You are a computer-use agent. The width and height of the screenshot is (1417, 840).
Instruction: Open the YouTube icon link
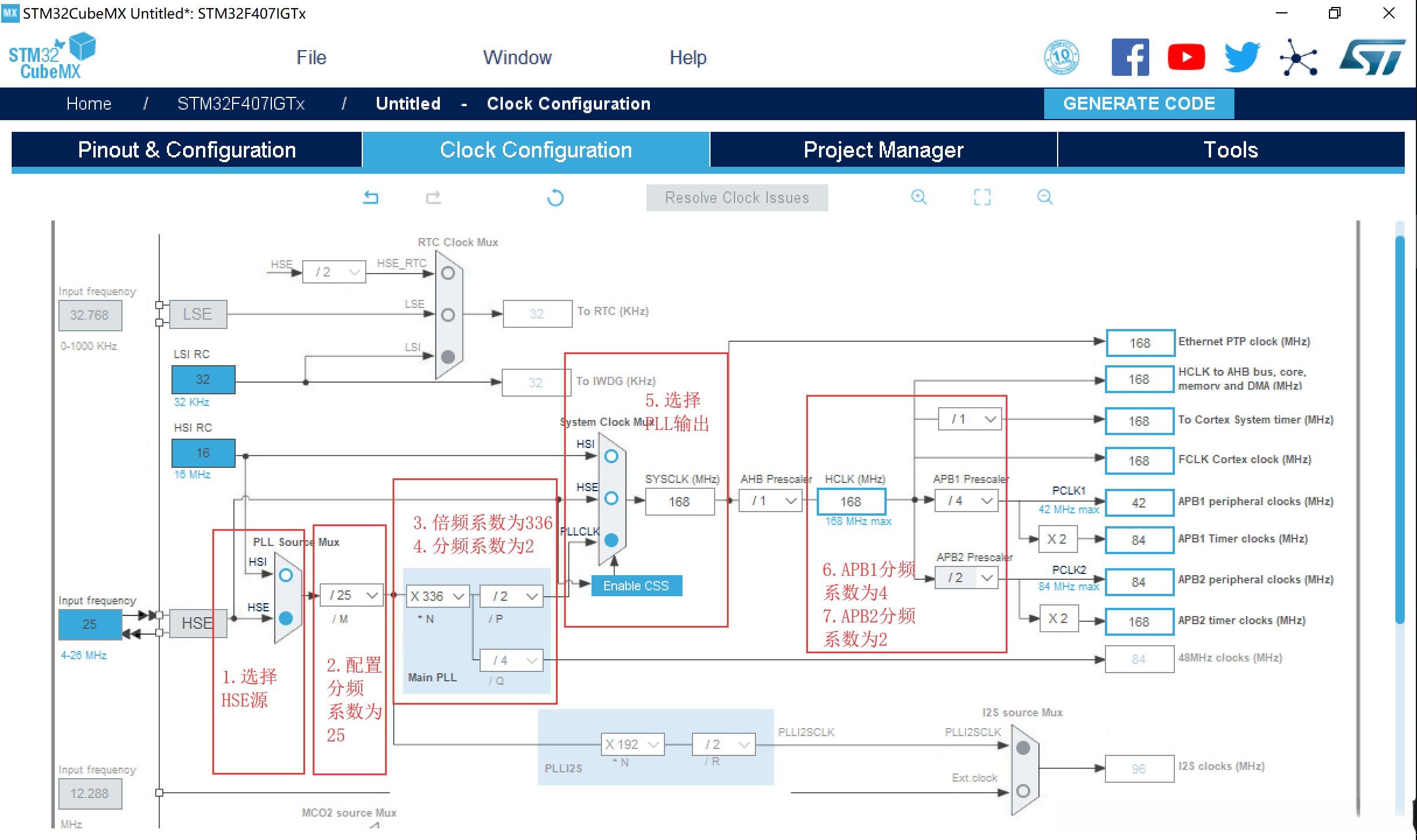1185,57
